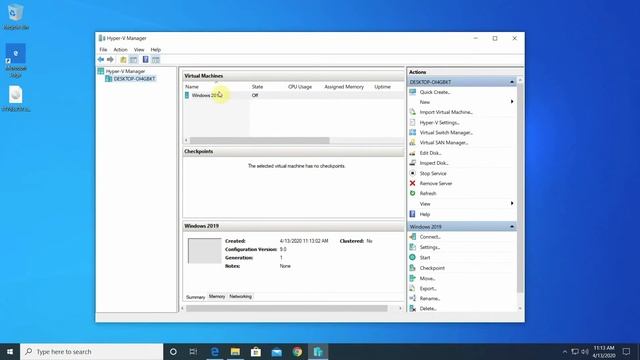Open Hyper-V Settings action

click(440, 122)
